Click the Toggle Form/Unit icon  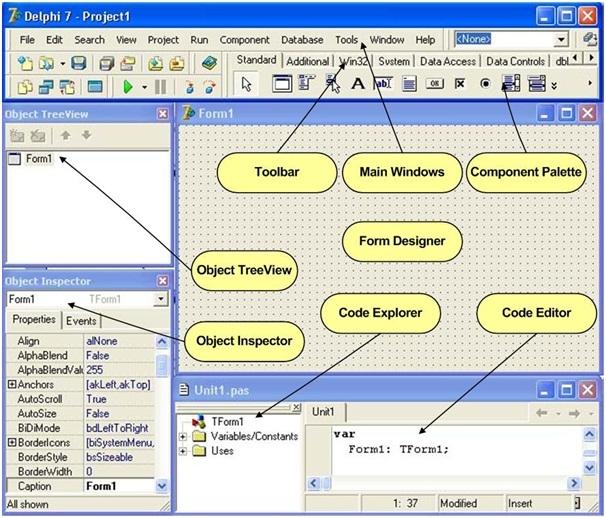67,87
